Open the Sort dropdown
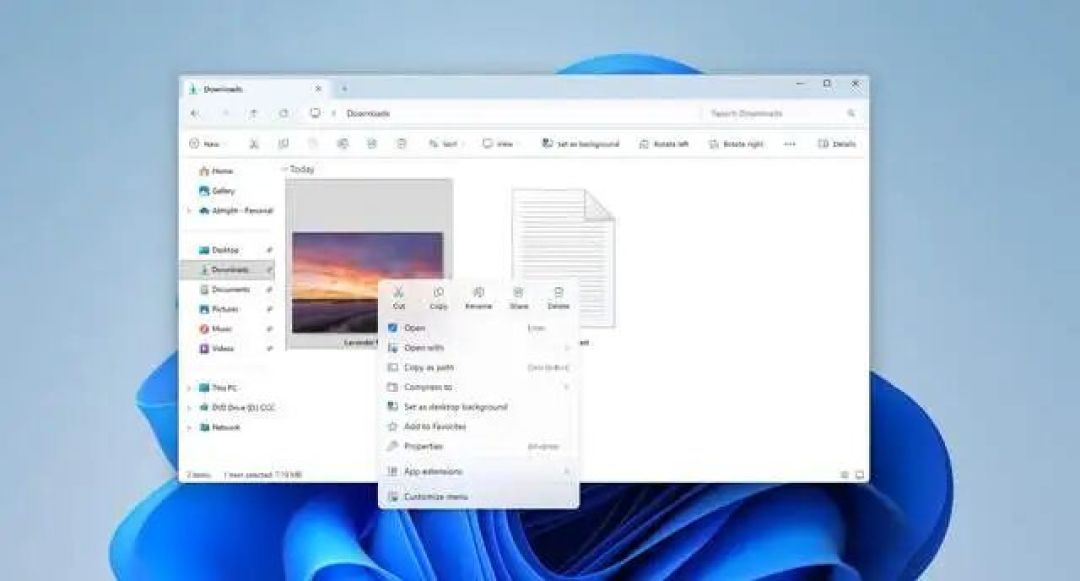The width and height of the screenshot is (1080, 581). (446, 144)
